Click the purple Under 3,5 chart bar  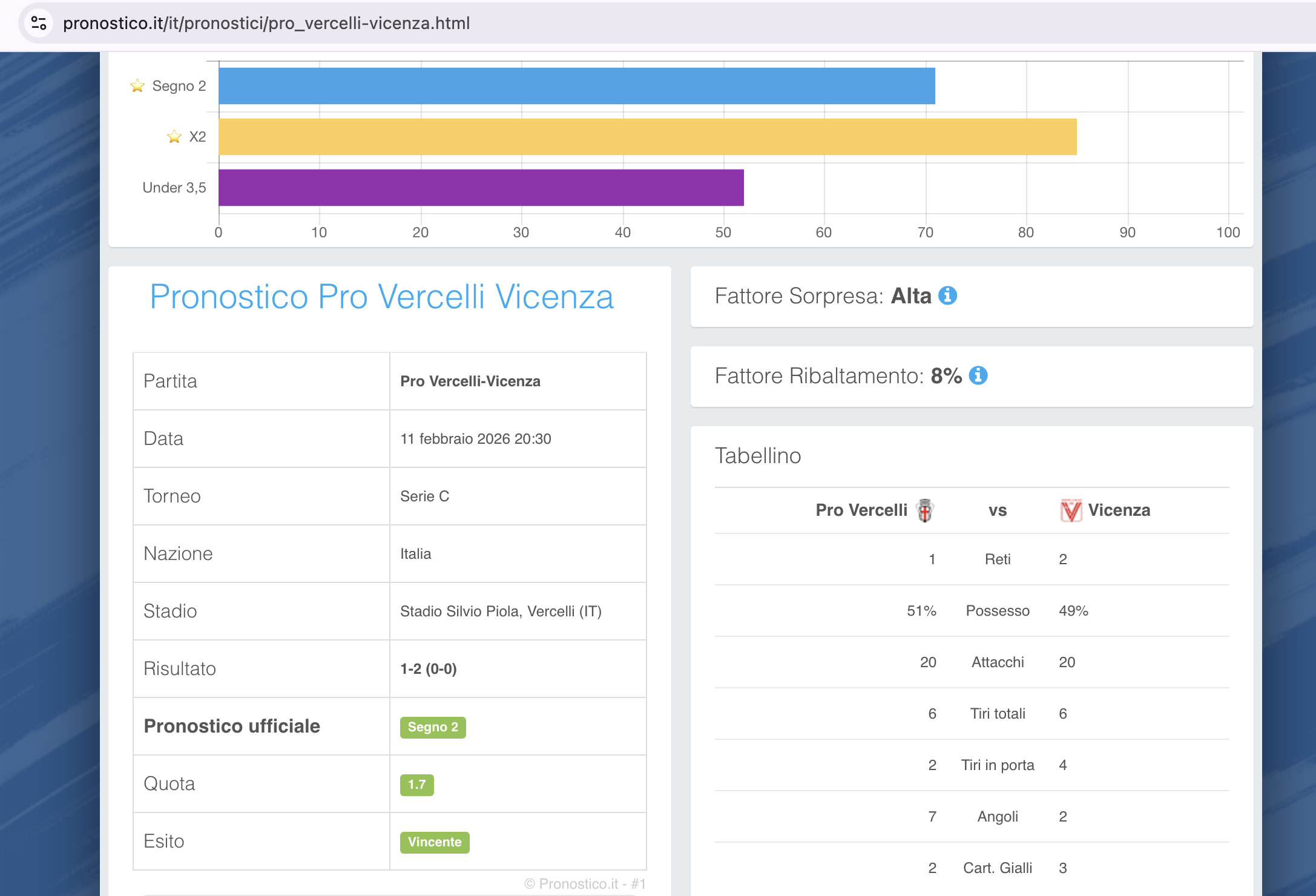[x=481, y=188]
